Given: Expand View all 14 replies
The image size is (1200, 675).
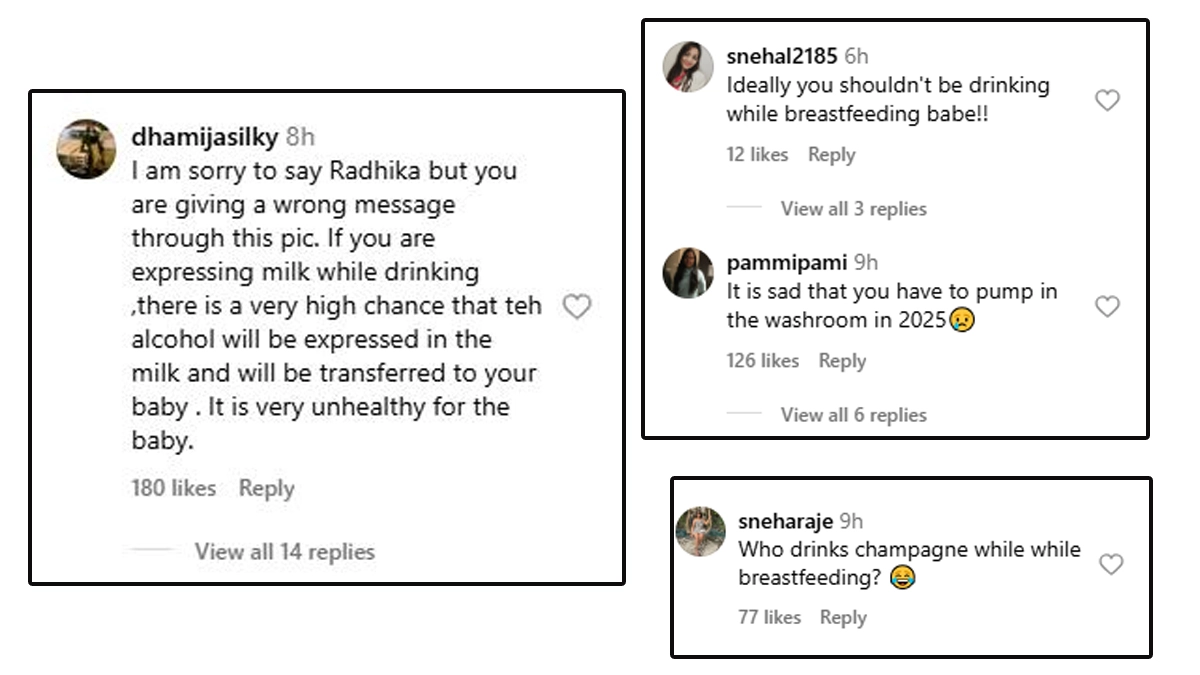Looking at the screenshot, I should click(x=284, y=552).
